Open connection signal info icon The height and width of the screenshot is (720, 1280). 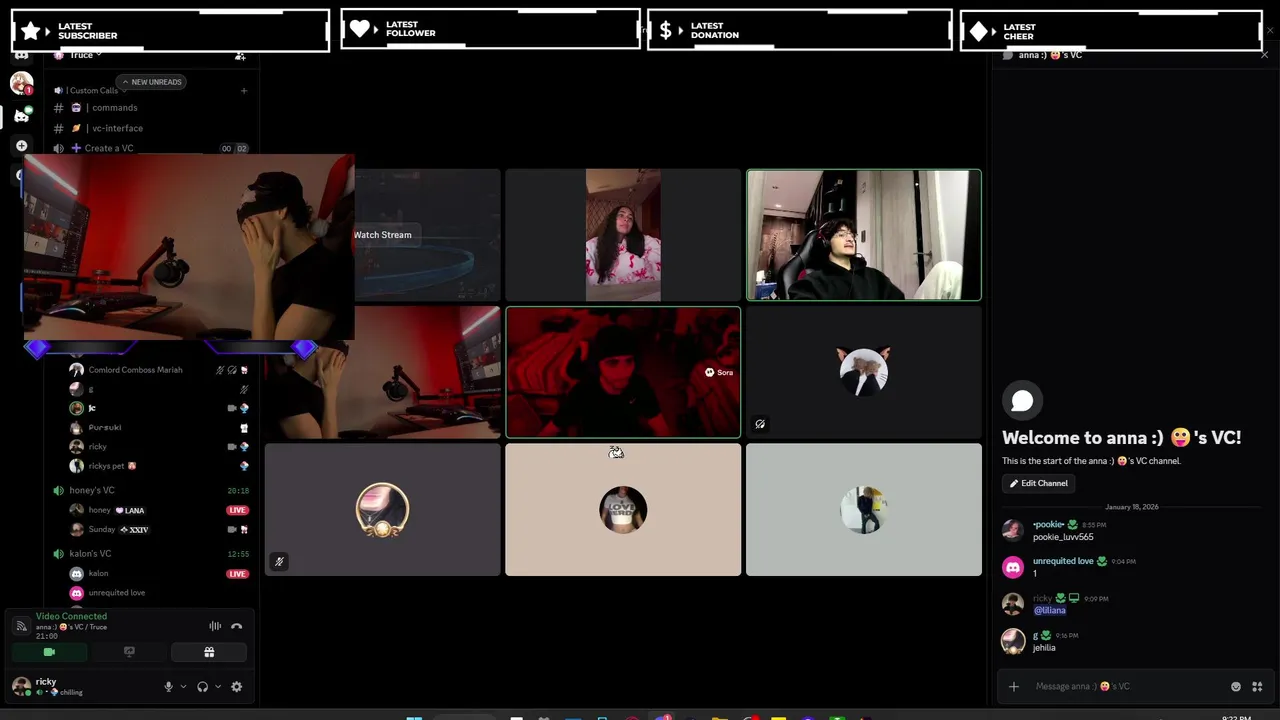(21, 626)
